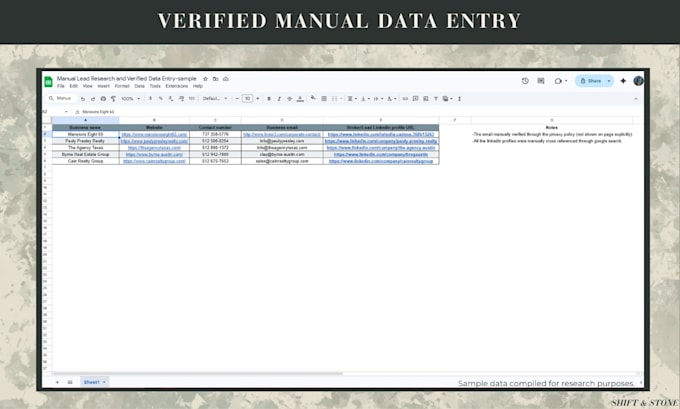Click the font size field
The width and height of the screenshot is (680, 409).
tap(247, 98)
